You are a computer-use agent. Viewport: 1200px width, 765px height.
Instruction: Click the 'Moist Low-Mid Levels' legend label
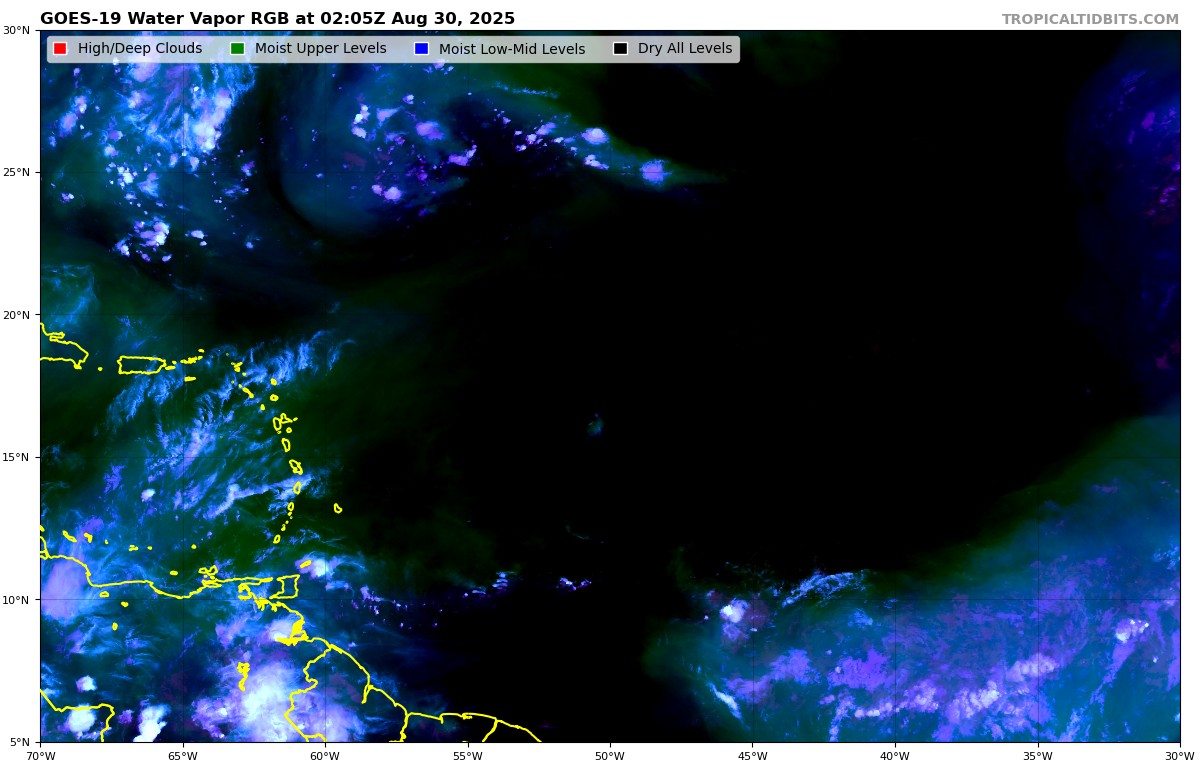point(512,49)
